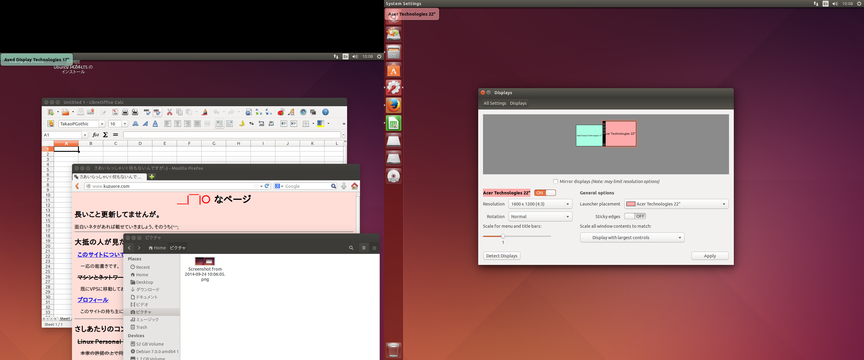Screen dimensions: 864x360
Task: Click the Sort Ascending icon in Calc
Action: pyautogui.click(x=258, y=112)
